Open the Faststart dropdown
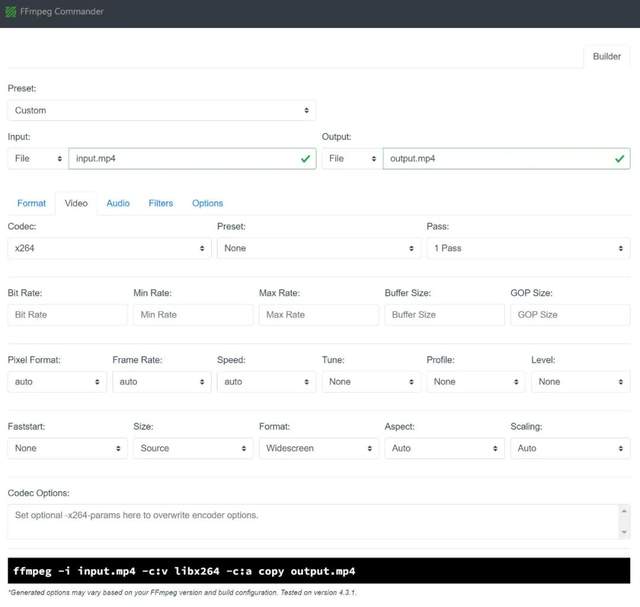Image resolution: width=640 pixels, height=607 pixels. (67, 448)
